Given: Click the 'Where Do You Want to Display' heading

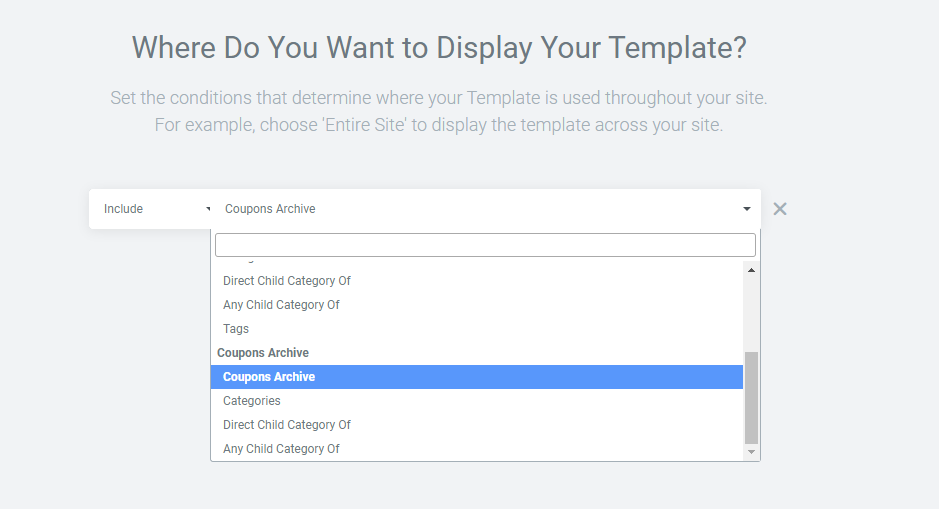Looking at the screenshot, I should (439, 47).
